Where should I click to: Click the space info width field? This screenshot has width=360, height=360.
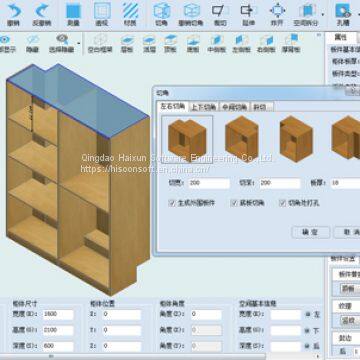point(285,314)
